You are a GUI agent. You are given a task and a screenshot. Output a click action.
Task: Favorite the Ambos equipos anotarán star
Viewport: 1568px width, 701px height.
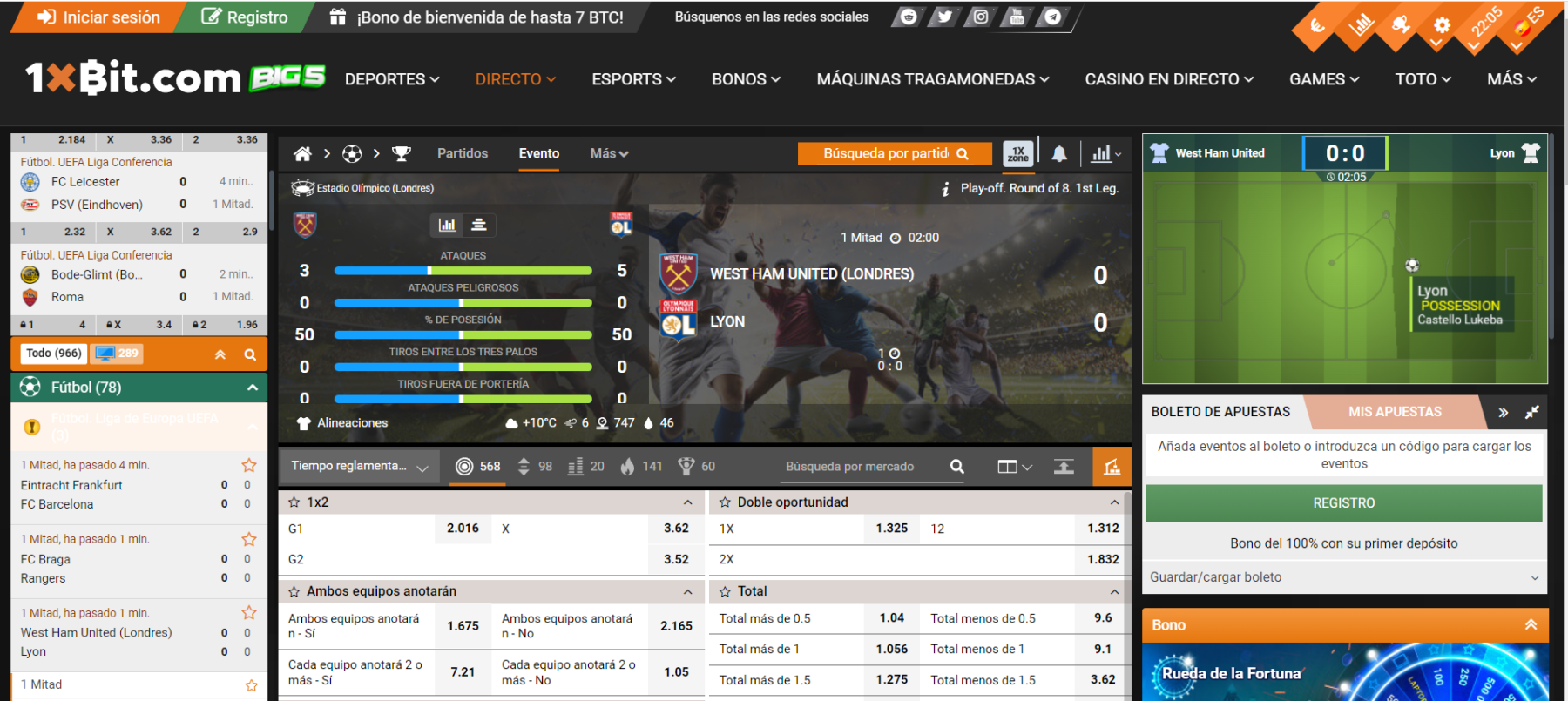[x=294, y=591]
